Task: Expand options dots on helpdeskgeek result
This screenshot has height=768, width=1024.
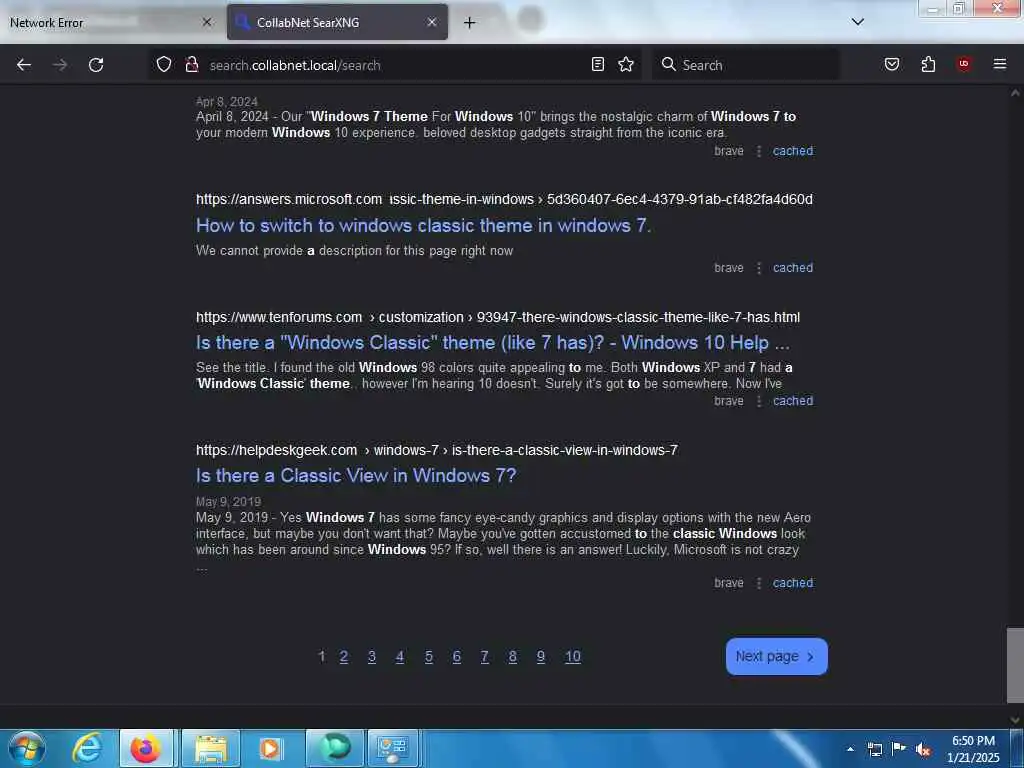Action: tap(759, 583)
